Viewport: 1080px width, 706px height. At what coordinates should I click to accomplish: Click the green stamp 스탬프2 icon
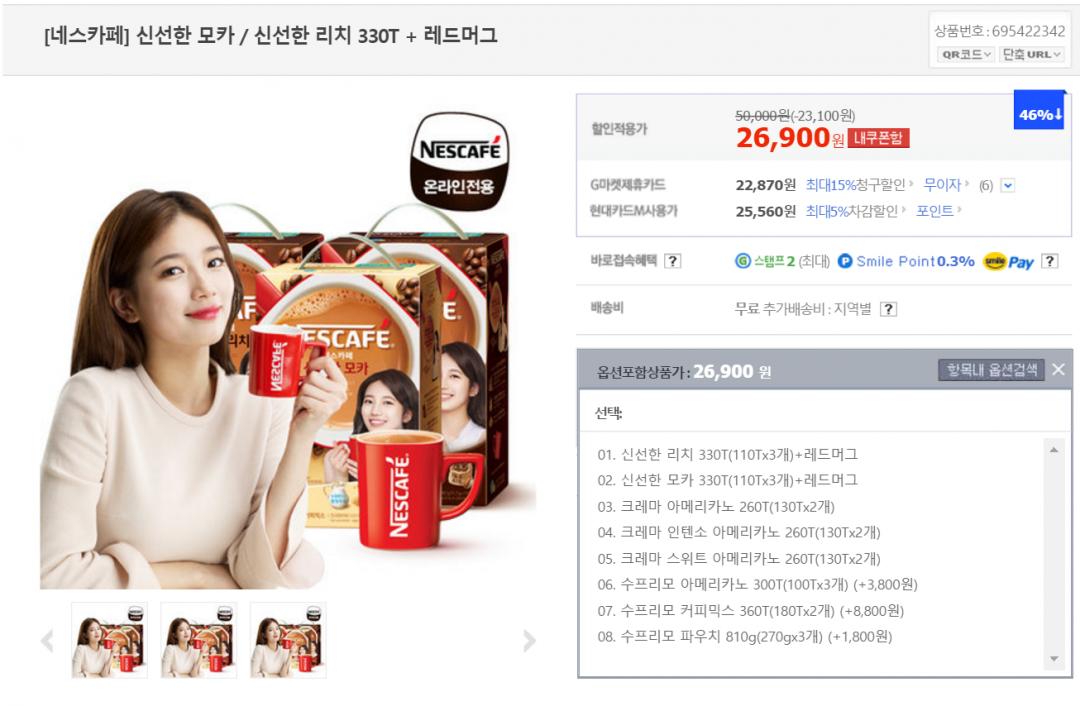[x=742, y=261]
